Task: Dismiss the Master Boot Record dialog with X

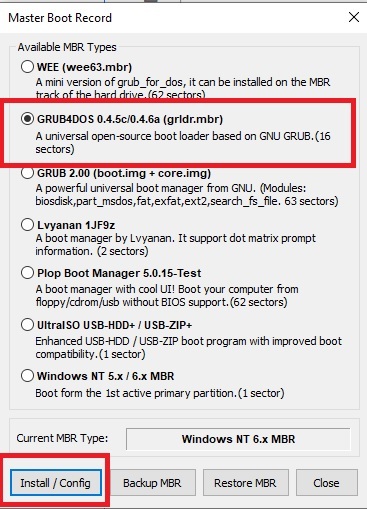Action: click(354, 17)
